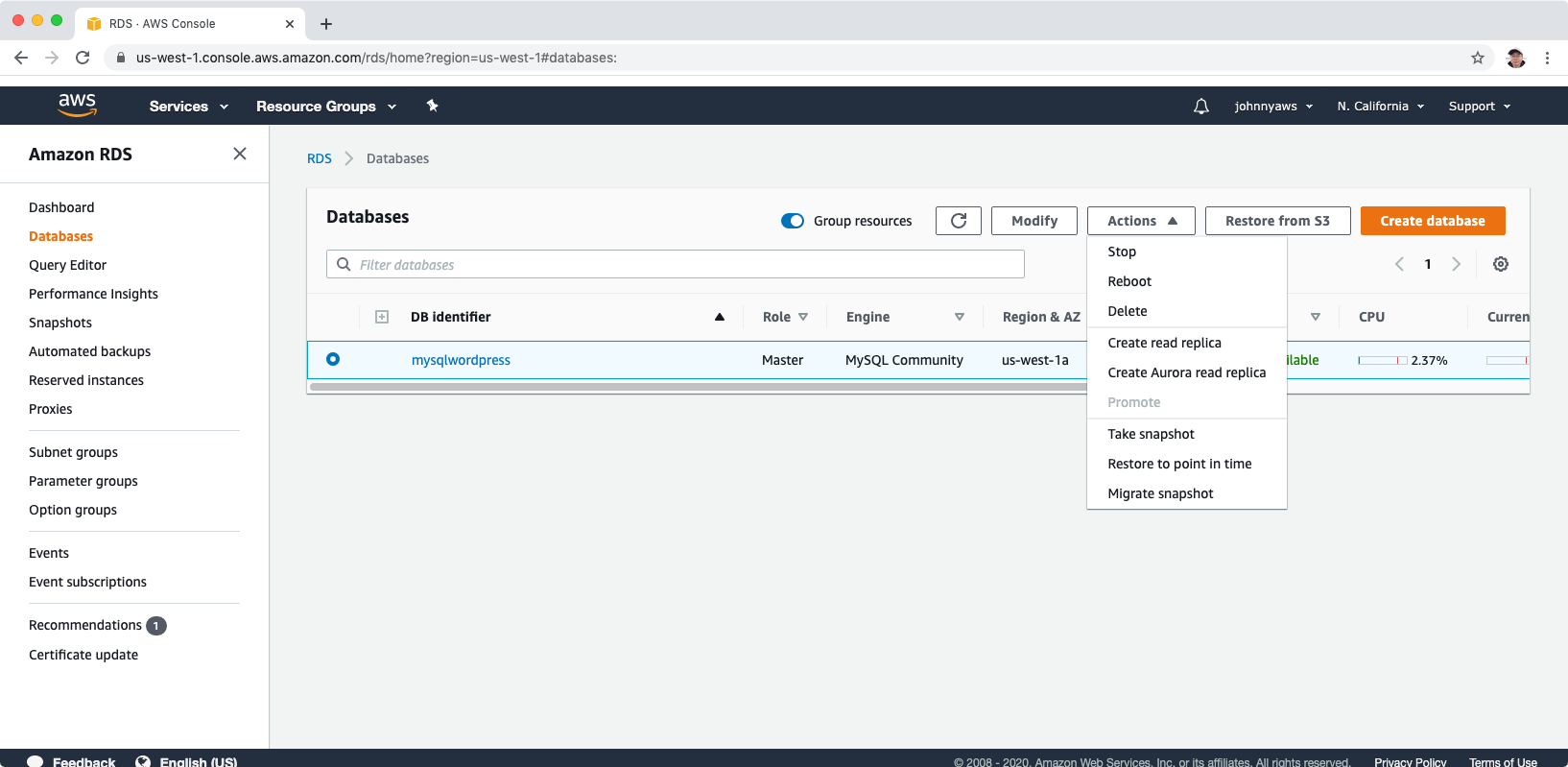Expand all rows plus icon in header
1568x767 pixels.
click(382, 317)
